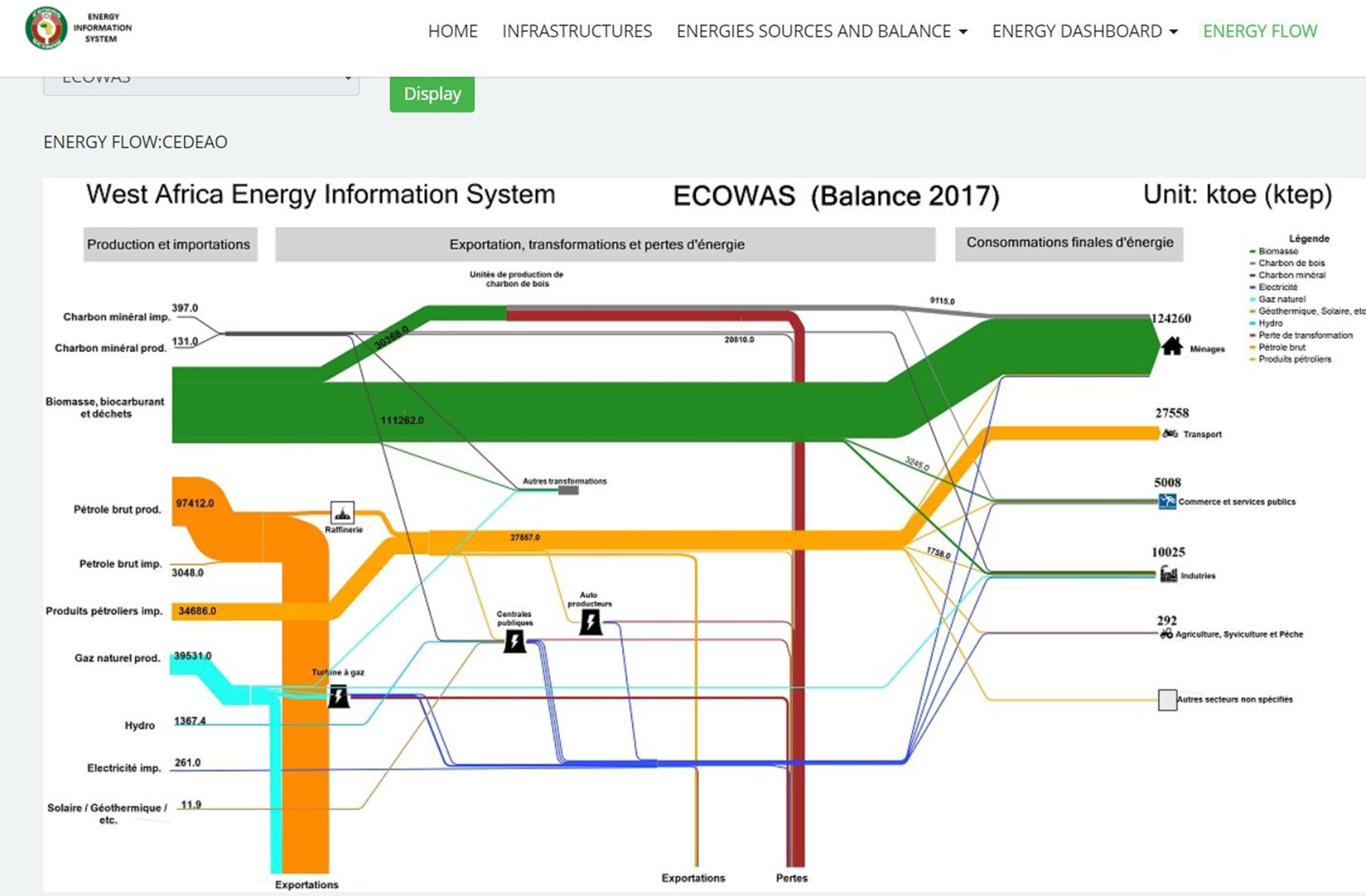Image resolution: width=1366 pixels, height=896 pixels.
Task: Click the 34686.0 petroleum products value
Action: click(x=197, y=611)
